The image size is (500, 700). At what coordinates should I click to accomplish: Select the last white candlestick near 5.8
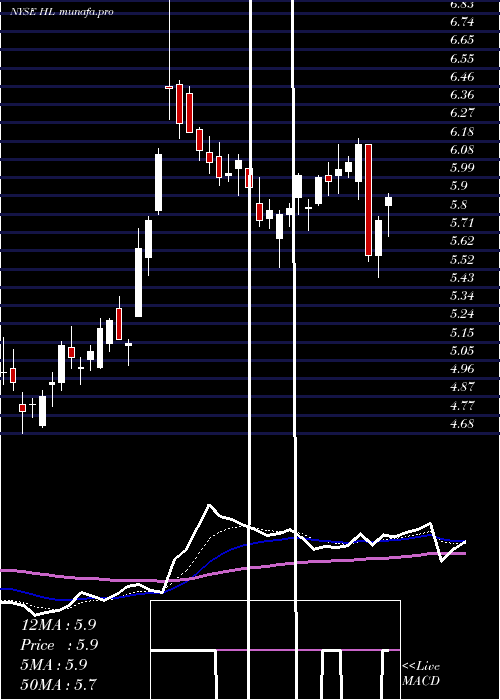(x=388, y=201)
